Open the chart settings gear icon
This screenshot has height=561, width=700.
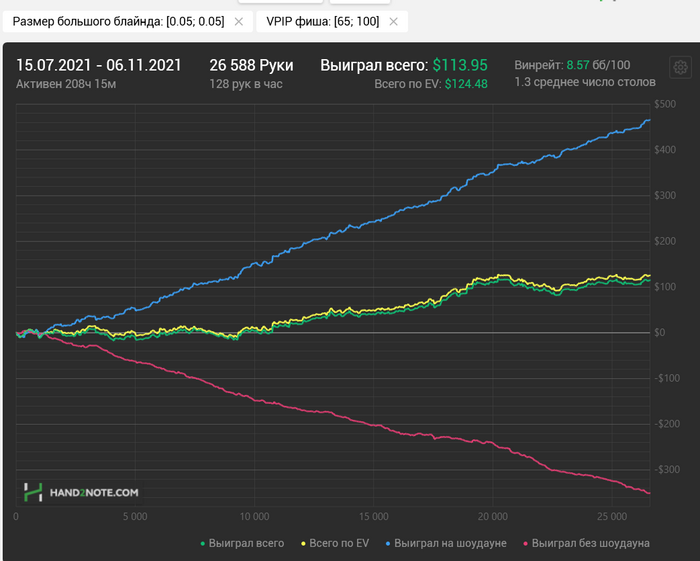680,67
